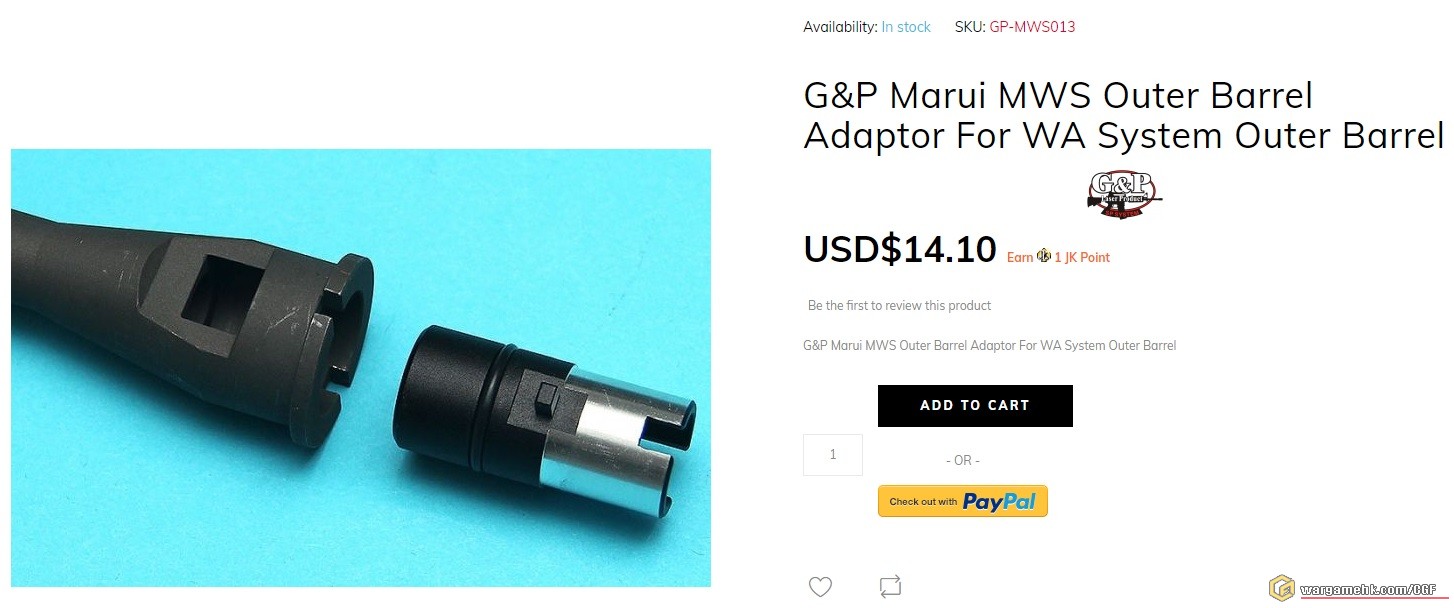Click the hexagon watermark logo icon
This screenshot has width=1454, height=608.
coord(1281,587)
